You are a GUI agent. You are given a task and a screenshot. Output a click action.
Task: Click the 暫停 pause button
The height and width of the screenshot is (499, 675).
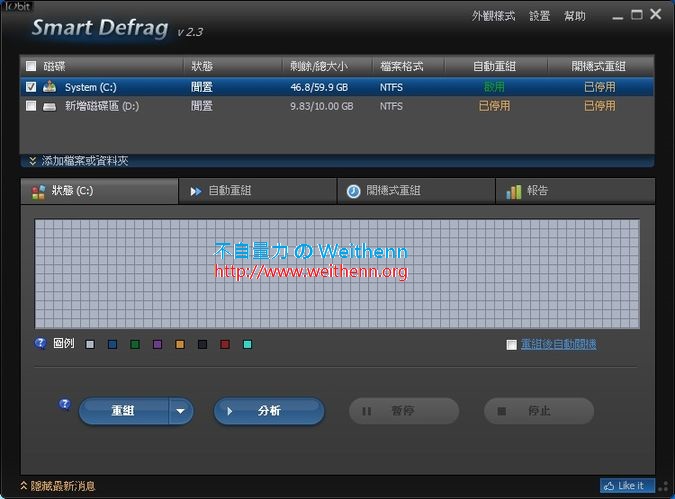click(x=404, y=411)
